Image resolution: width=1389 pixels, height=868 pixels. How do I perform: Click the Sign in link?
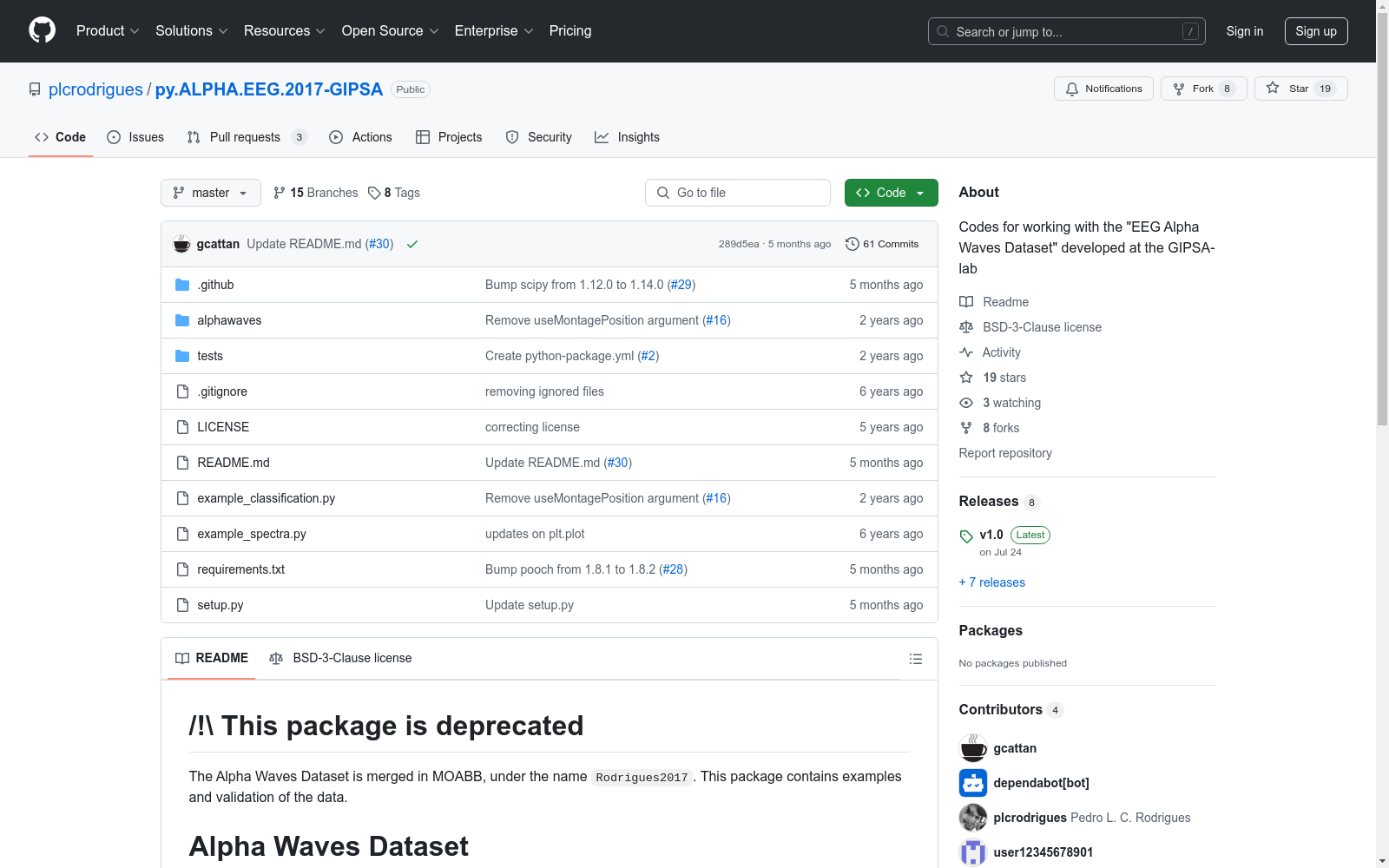[x=1245, y=31]
